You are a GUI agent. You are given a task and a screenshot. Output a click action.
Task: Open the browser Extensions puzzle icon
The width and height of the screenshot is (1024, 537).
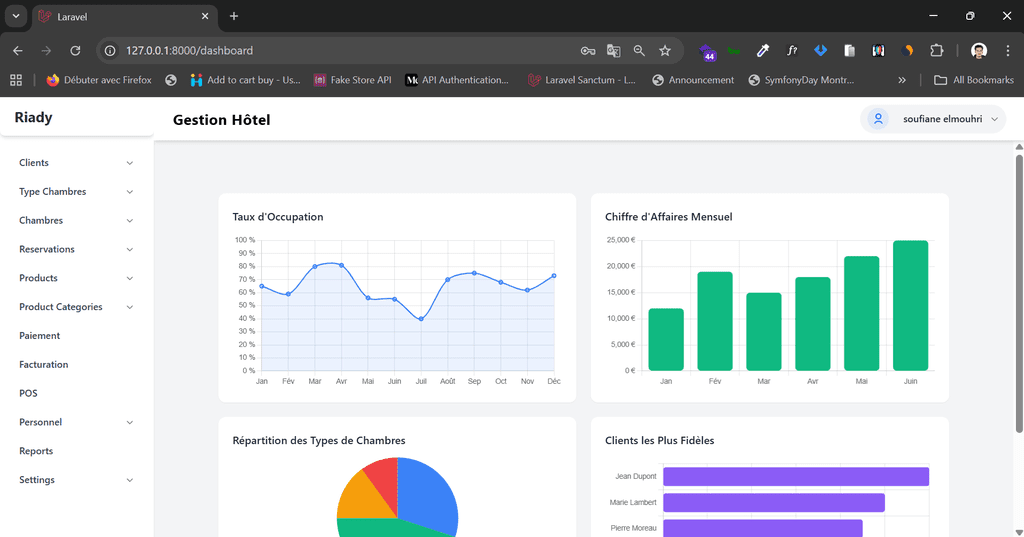(937, 50)
